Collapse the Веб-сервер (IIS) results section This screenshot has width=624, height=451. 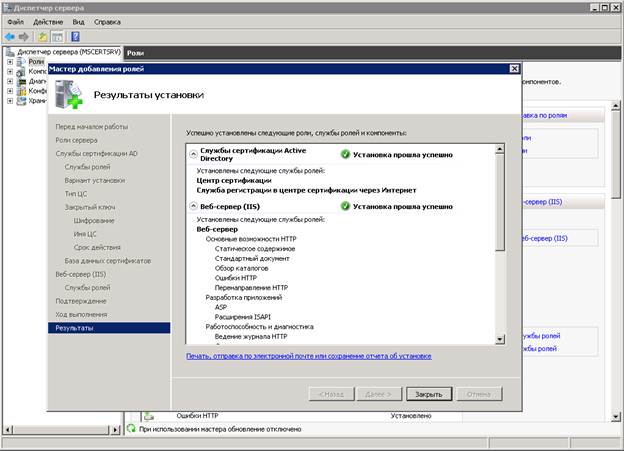(193, 206)
